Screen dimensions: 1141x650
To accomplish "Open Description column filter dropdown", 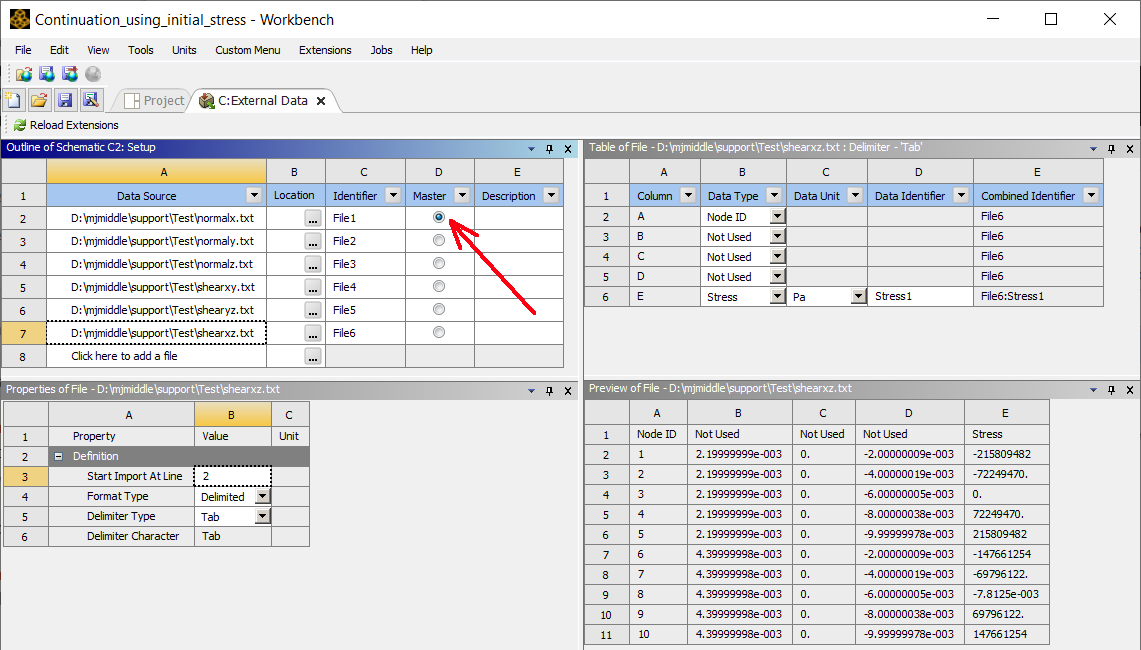I will click(x=551, y=195).
